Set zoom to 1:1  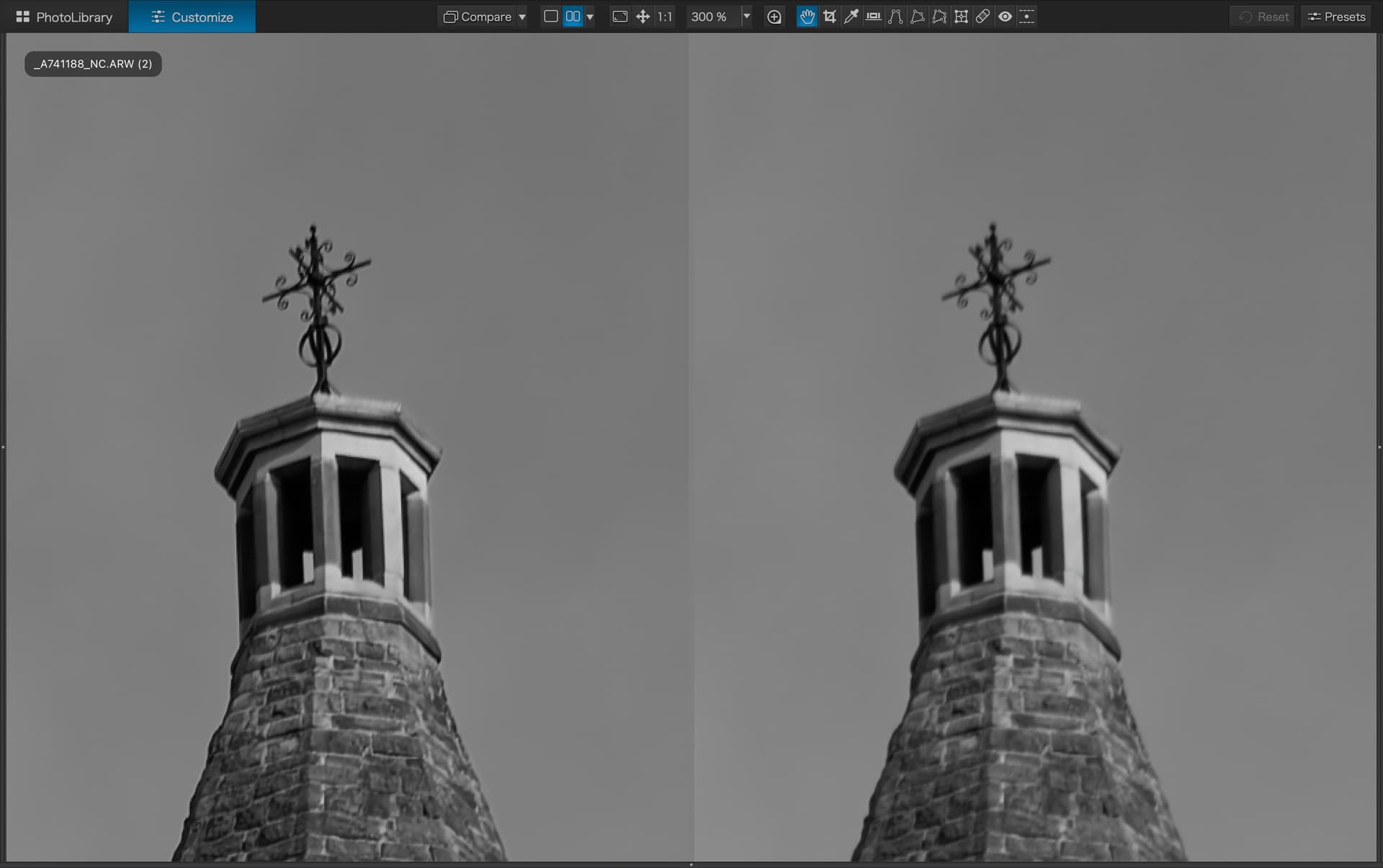664,17
